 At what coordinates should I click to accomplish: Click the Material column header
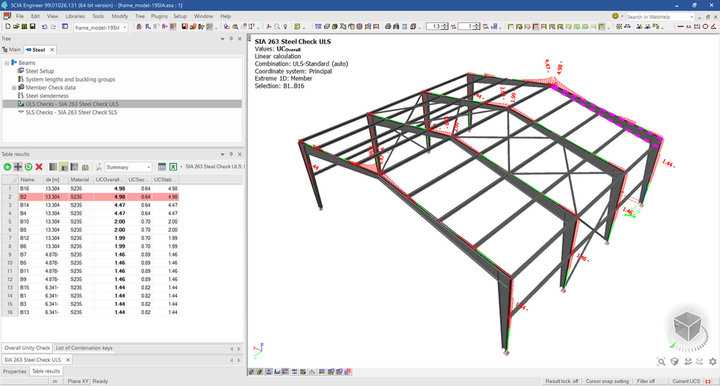[81, 179]
